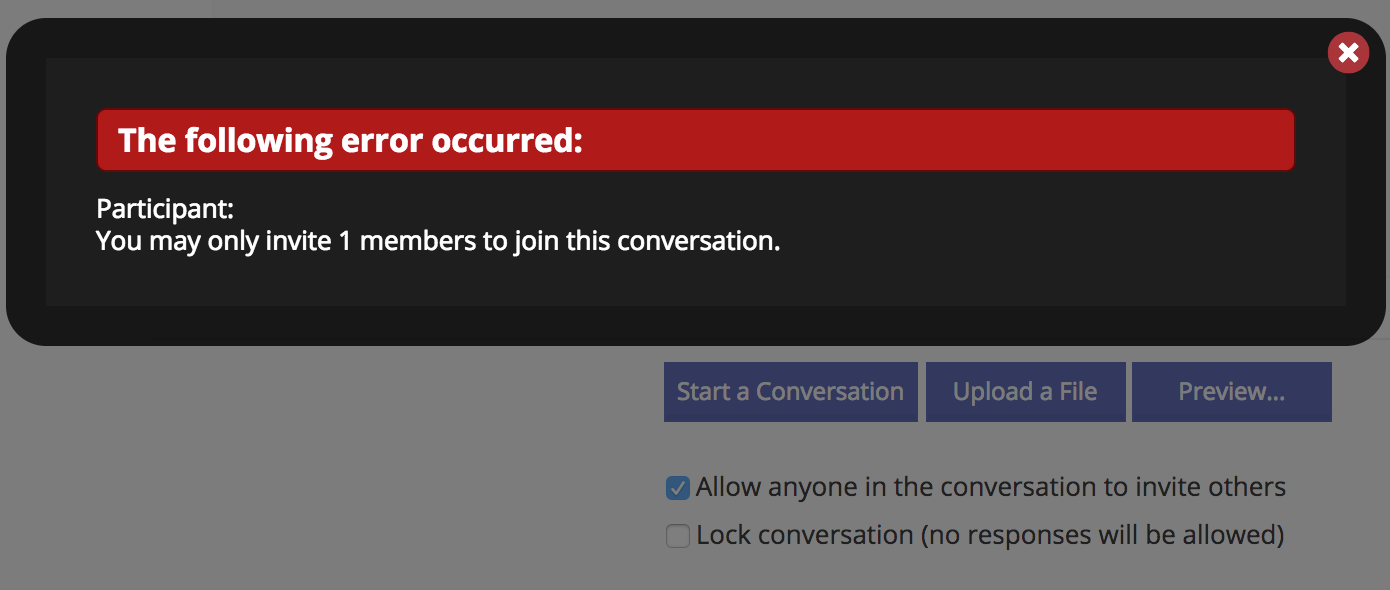Click the dimmed page background below the dialog
This screenshot has width=1390, height=590.
pyautogui.click(x=330, y=470)
